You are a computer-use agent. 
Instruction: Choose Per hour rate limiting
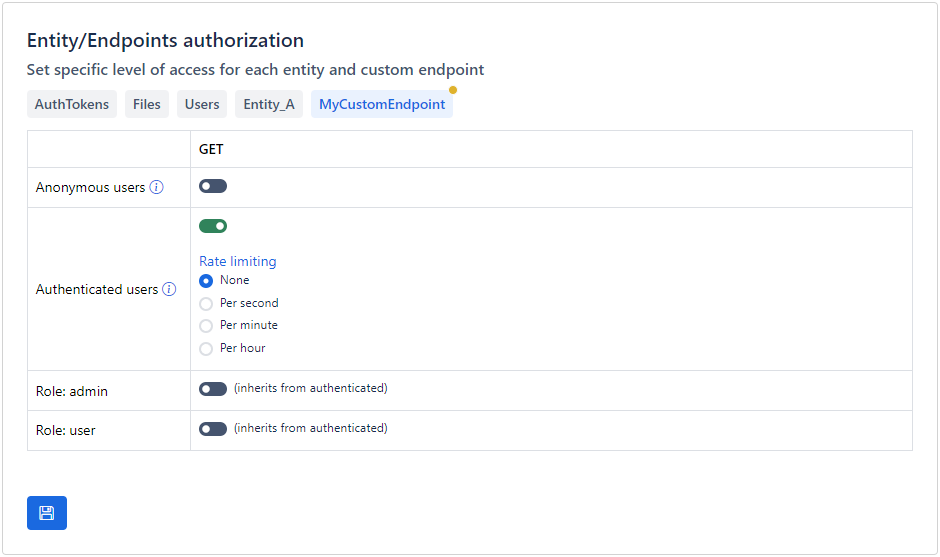[206, 349]
